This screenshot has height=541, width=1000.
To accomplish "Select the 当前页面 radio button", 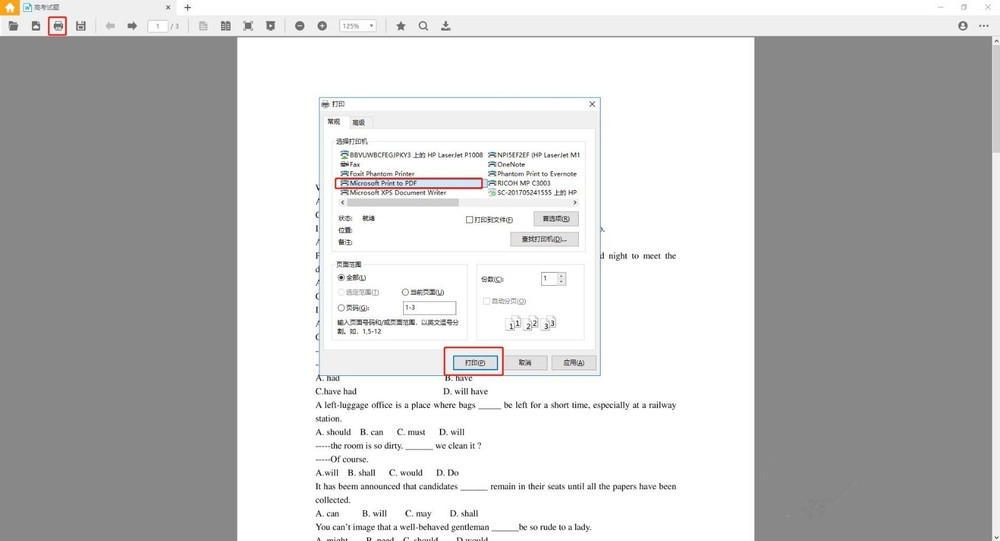I will point(405,292).
